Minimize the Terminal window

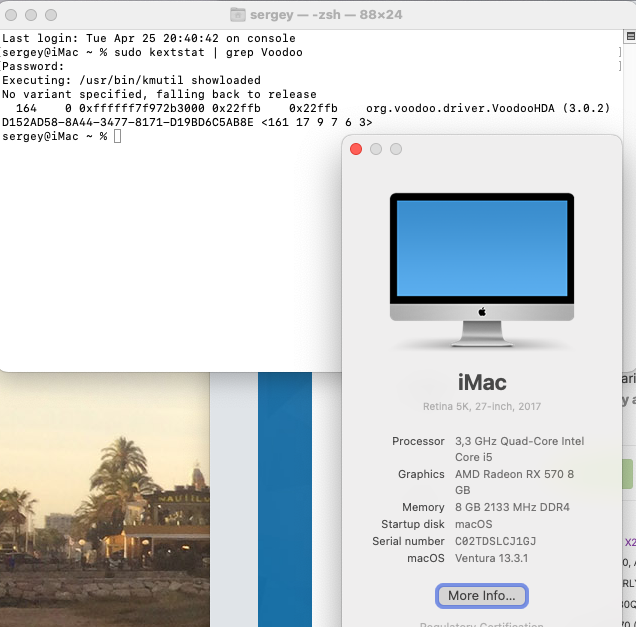(31, 15)
